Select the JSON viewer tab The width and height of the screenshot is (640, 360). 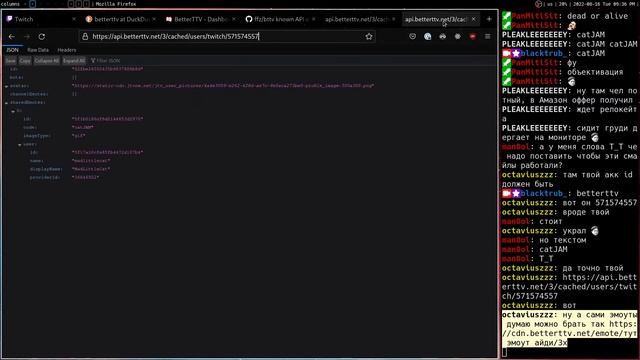[12, 50]
